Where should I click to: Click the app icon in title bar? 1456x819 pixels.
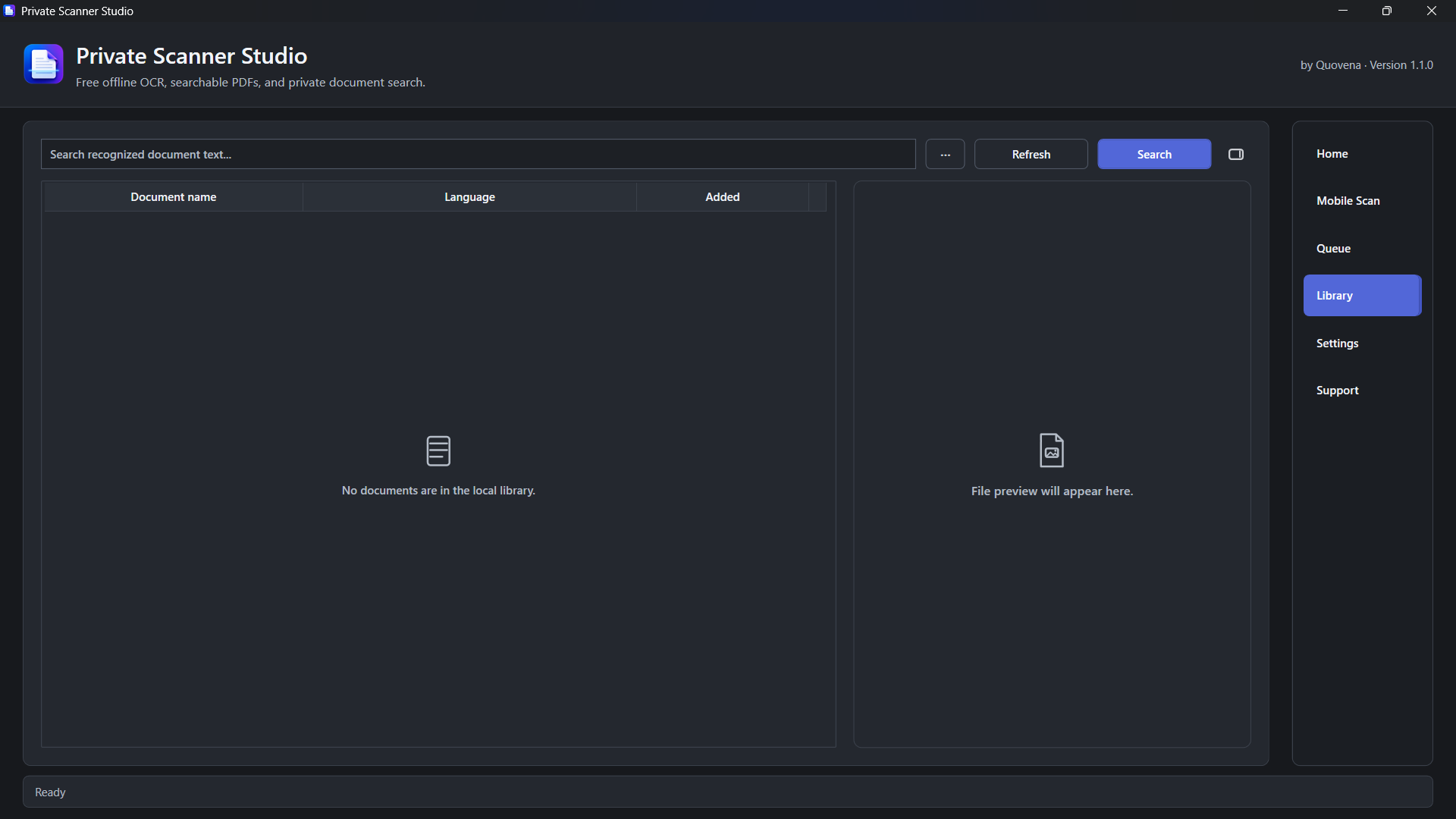(x=9, y=11)
